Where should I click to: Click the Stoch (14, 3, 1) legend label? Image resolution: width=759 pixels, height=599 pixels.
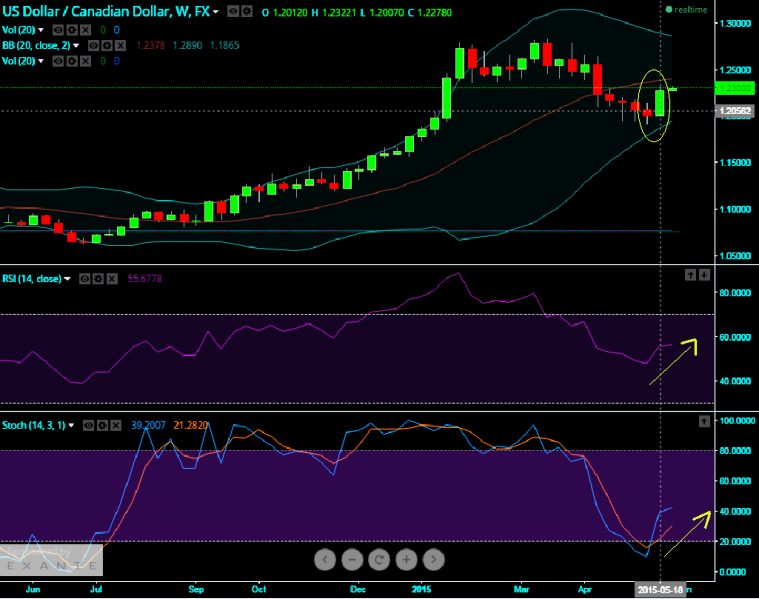(34, 426)
